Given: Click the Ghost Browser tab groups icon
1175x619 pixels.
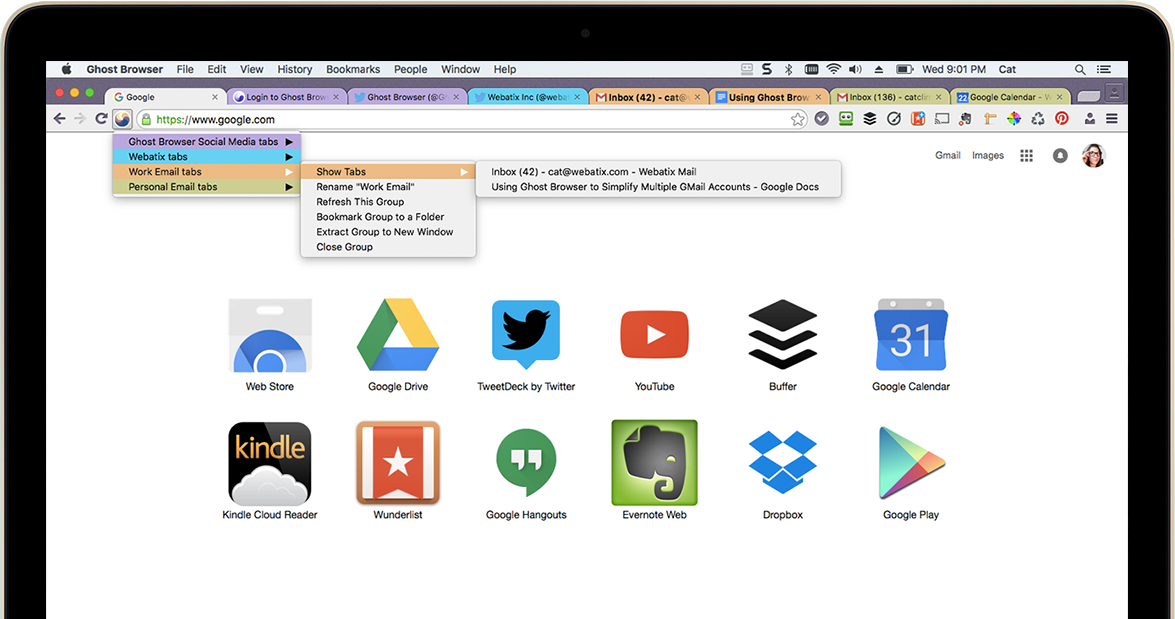Looking at the screenshot, I should tap(122, 119).
